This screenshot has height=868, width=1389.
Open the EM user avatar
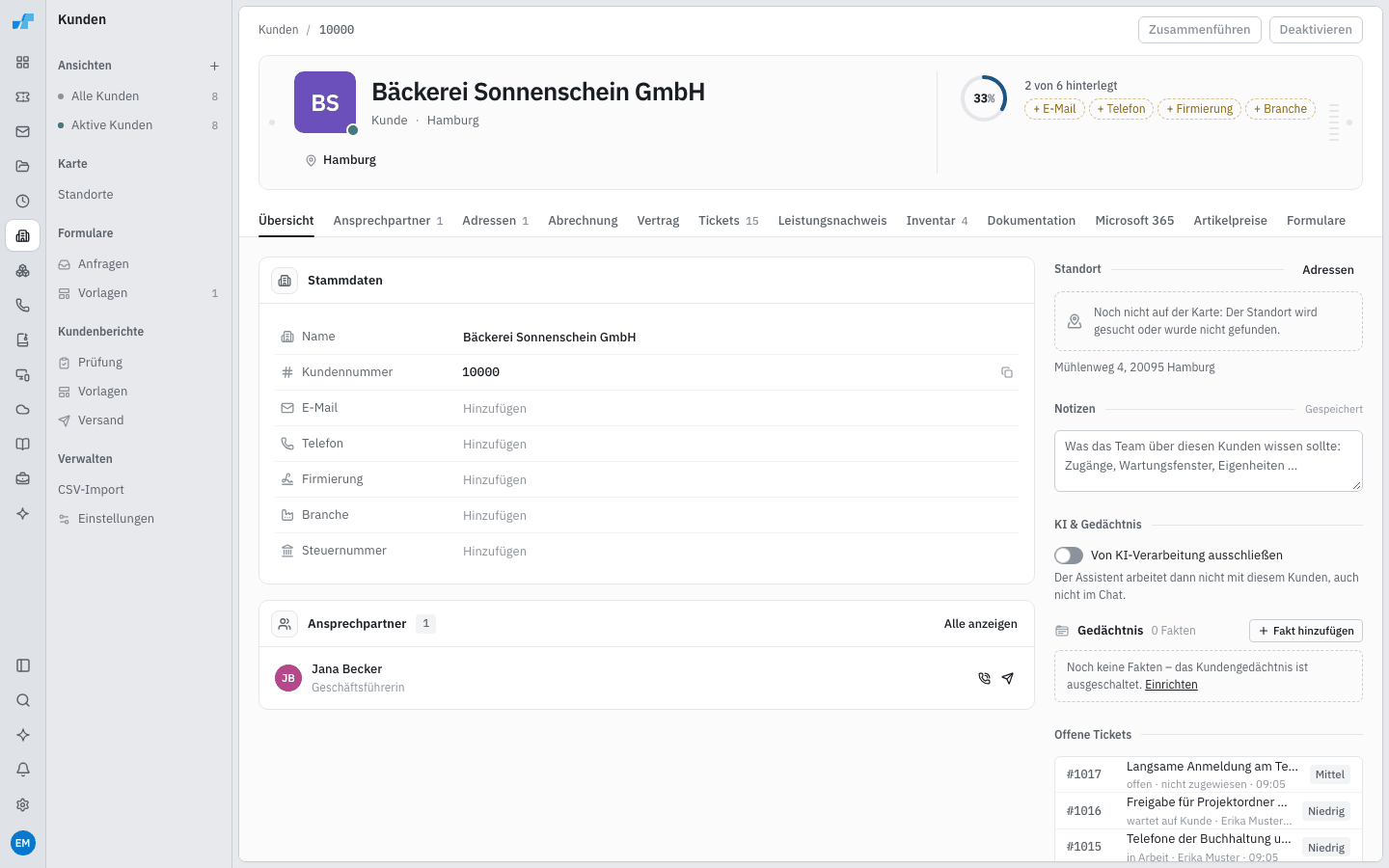(22, 843)
